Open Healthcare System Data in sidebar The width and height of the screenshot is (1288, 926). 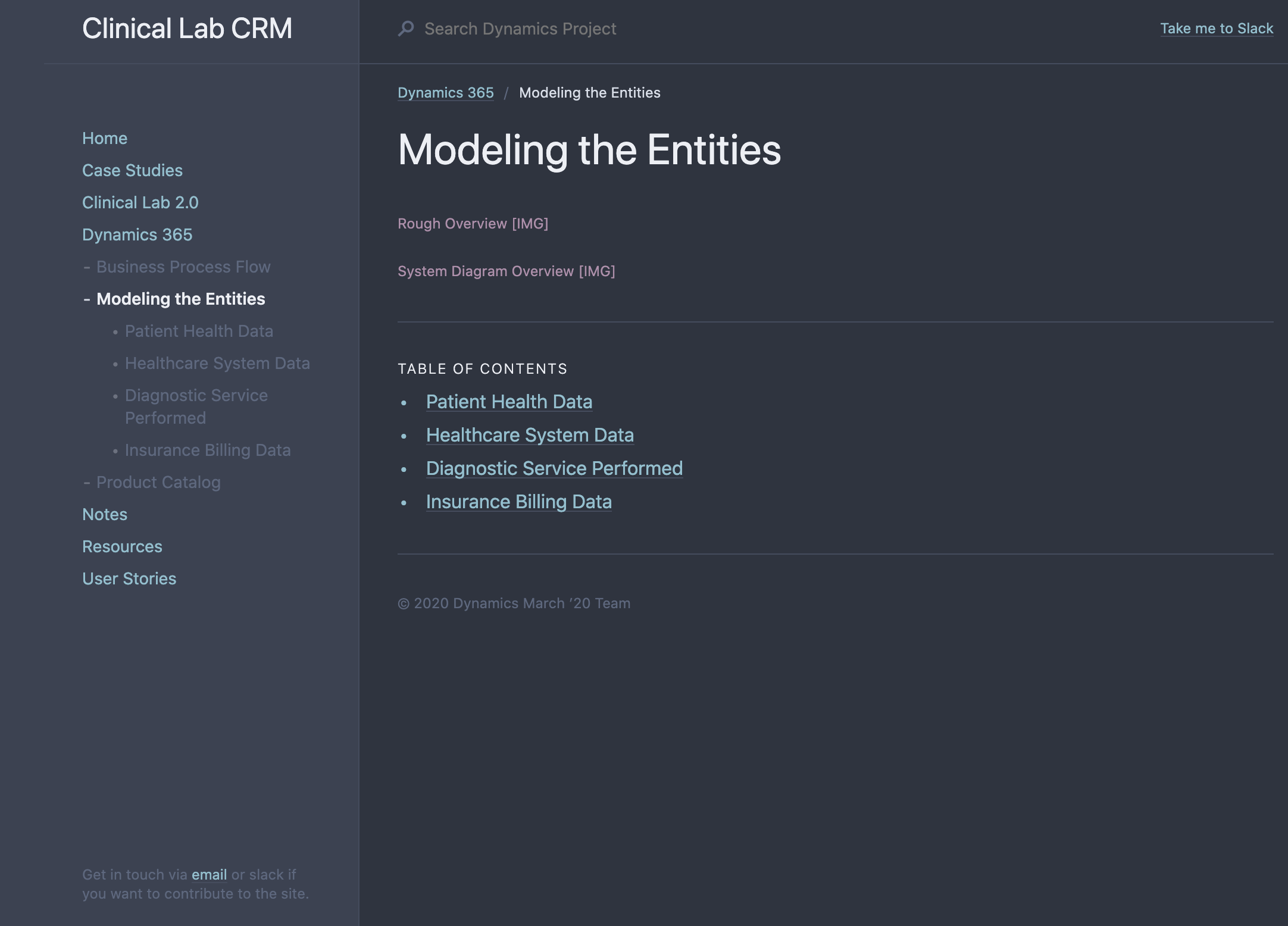tap(217, 363)
